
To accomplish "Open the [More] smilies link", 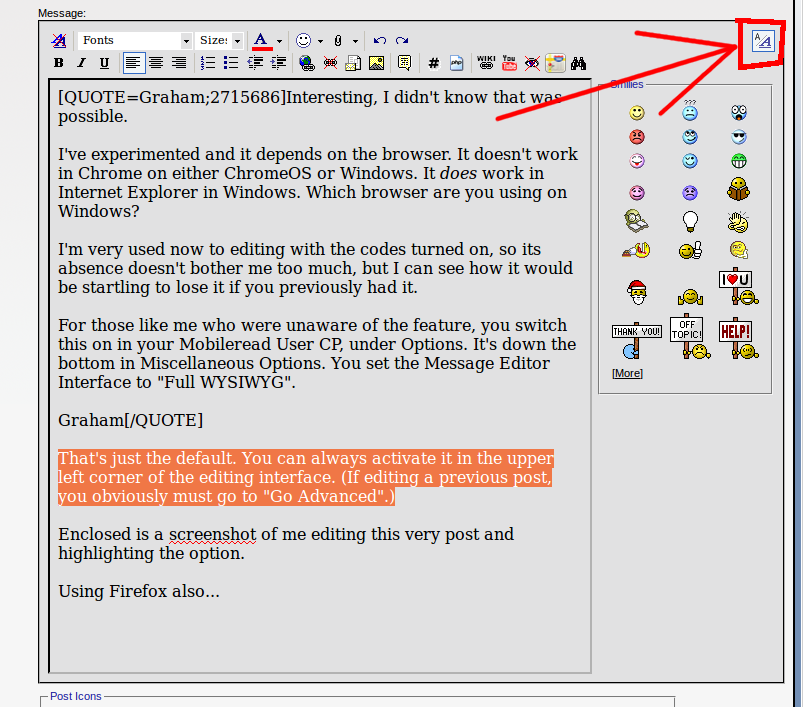I will [627, 373].
